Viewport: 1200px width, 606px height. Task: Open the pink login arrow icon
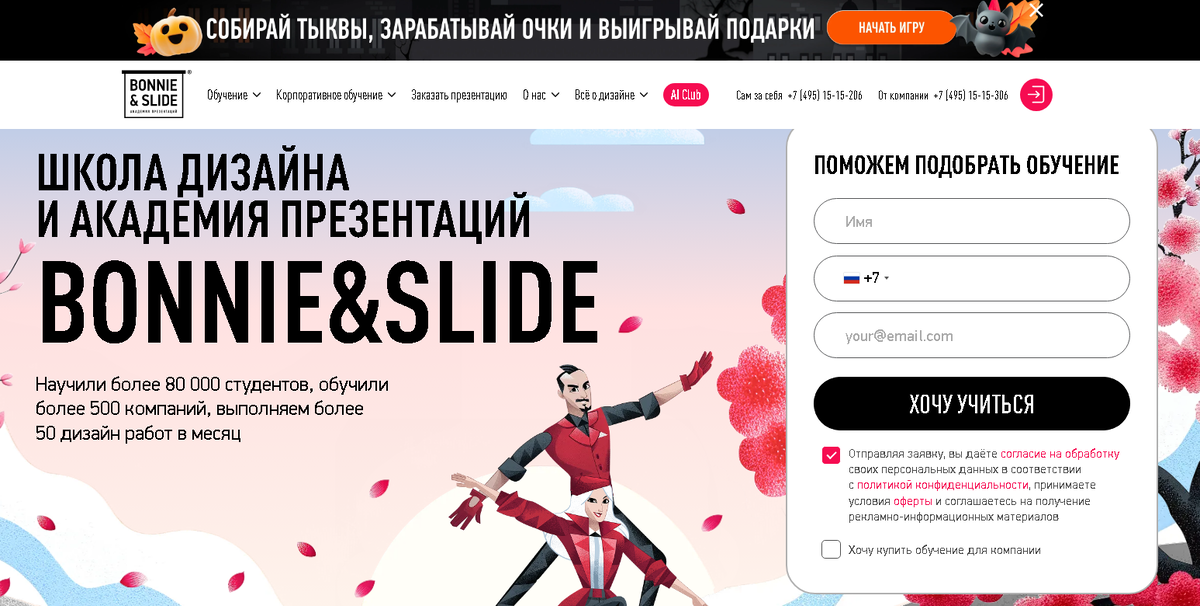tap(1036, 95)
